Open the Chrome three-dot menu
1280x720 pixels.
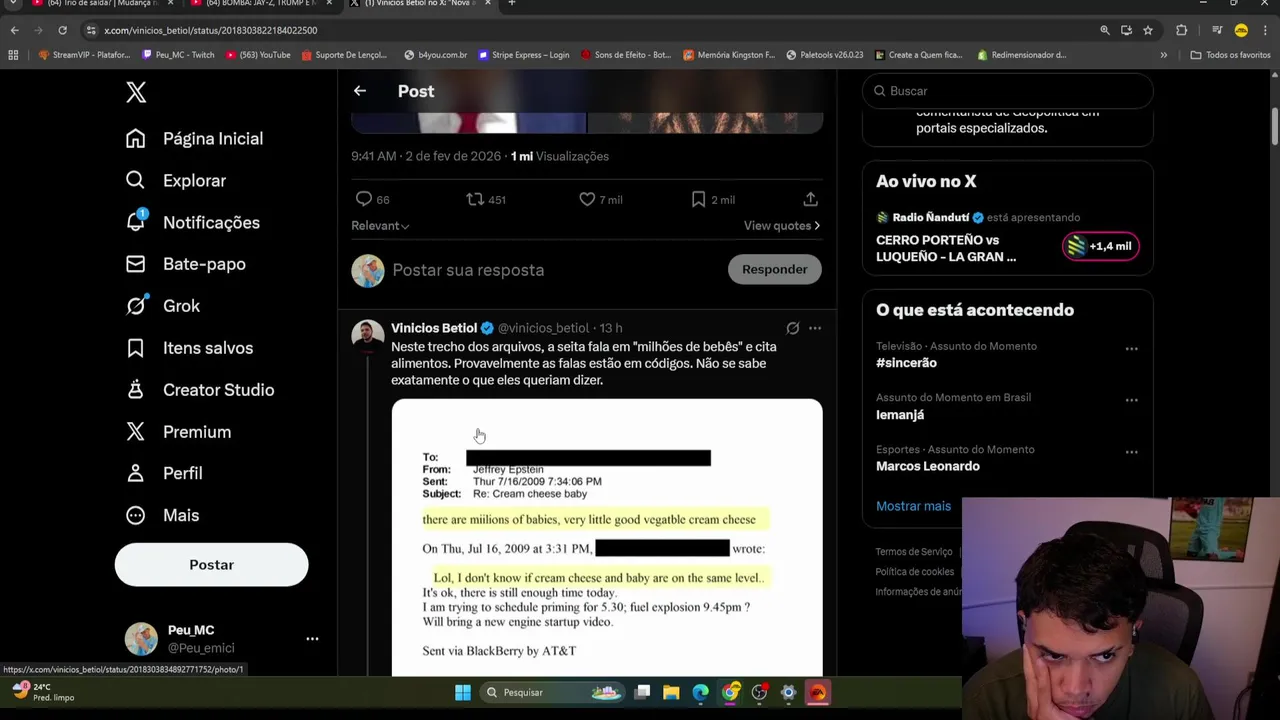(1265, 30)
